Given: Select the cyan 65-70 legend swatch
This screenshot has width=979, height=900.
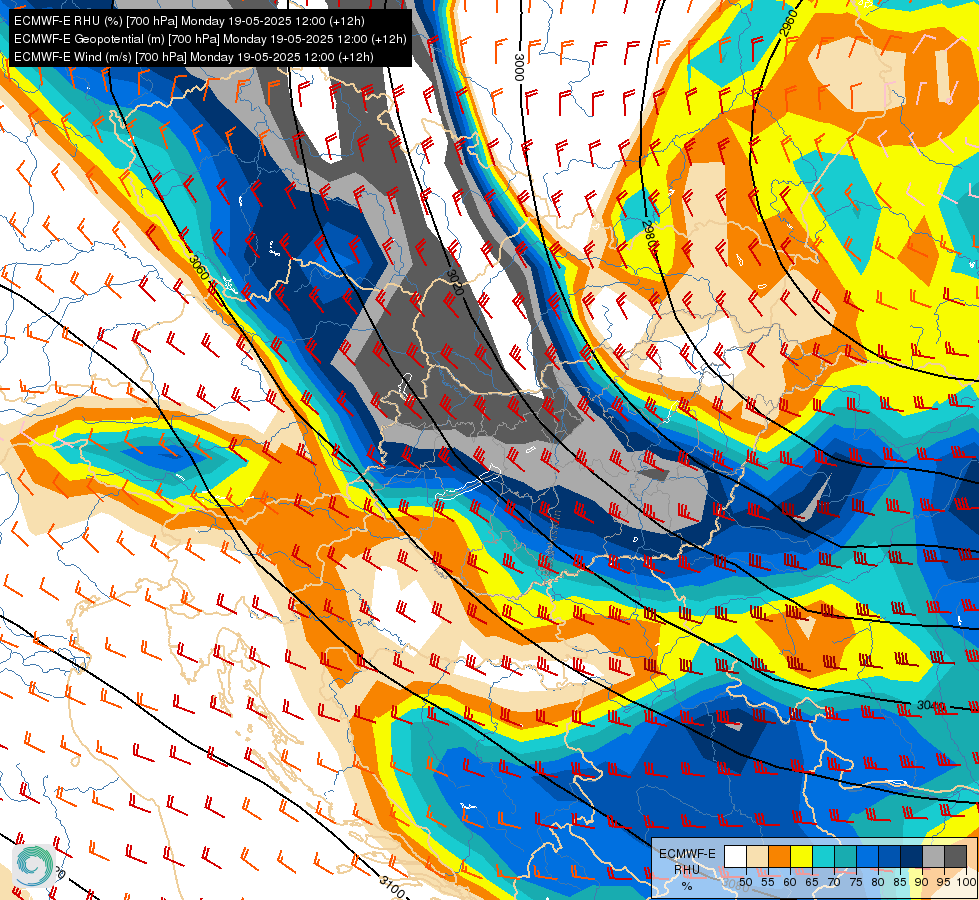Looking at the screenshot, I should coord(824,856).
